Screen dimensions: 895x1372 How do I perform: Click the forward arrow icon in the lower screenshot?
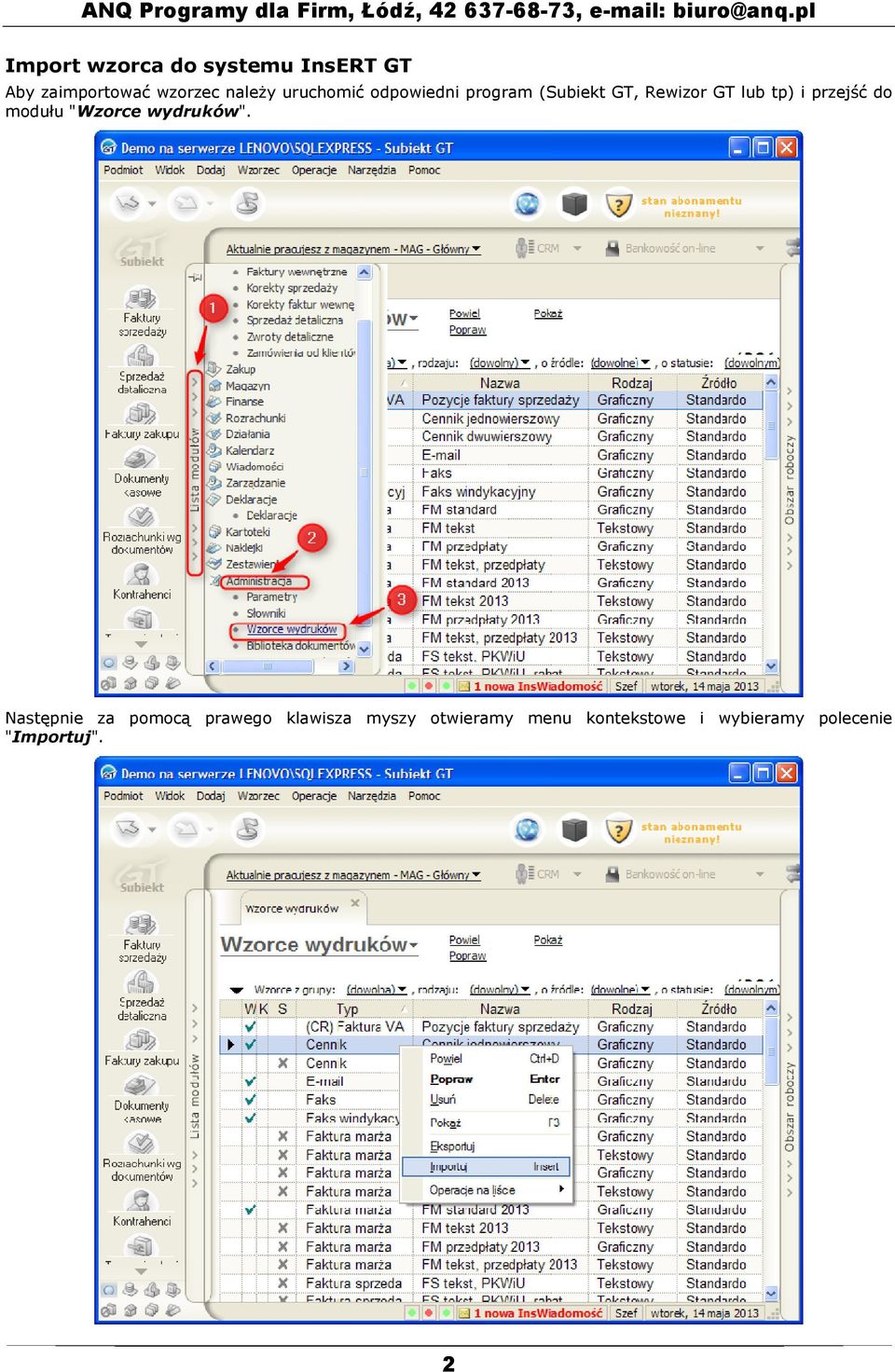click(187, 829)
